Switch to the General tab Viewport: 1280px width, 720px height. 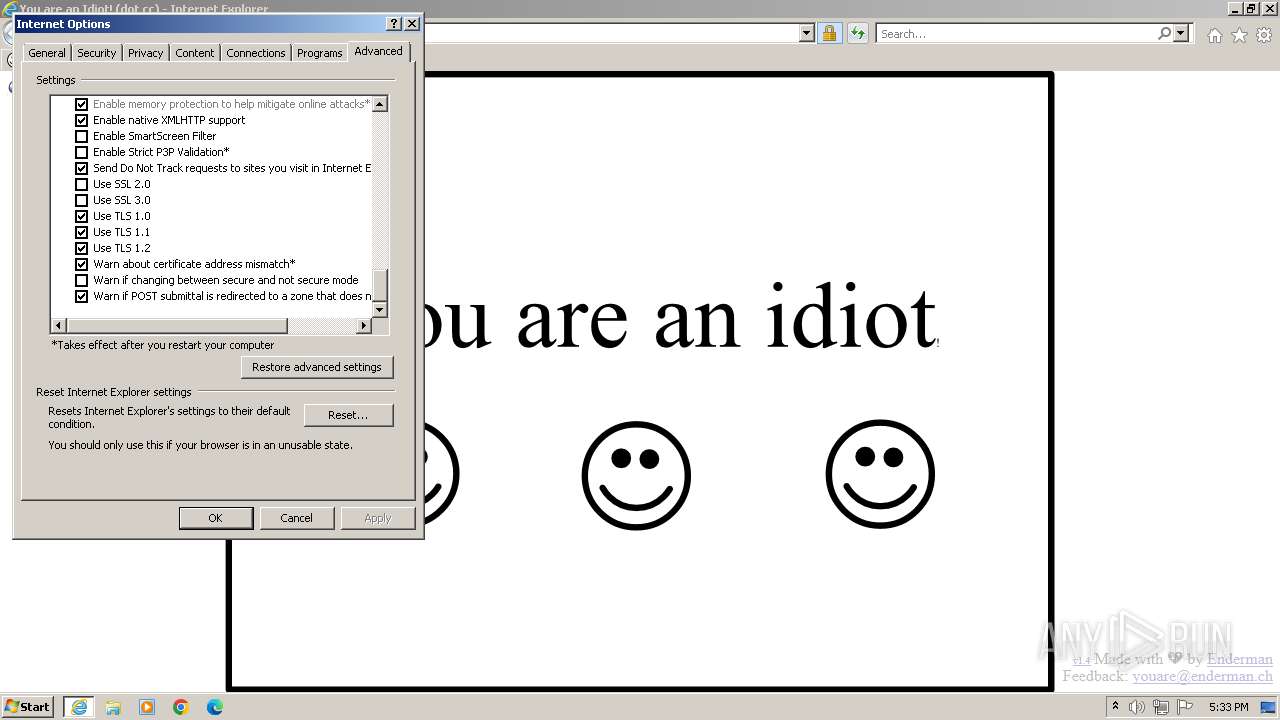(47, 53)
